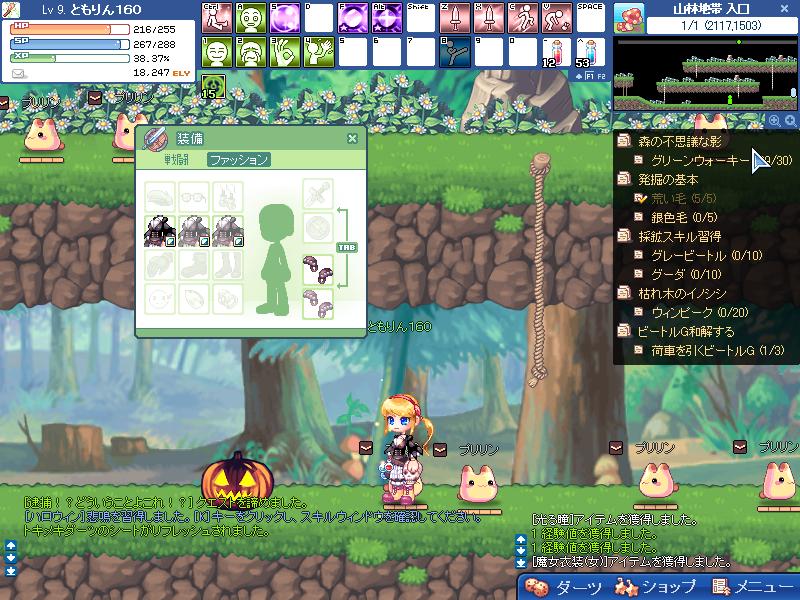The height and width of the screenshot is (600, 800).
Task: Select the earrings slot in the 装備 window
Action: click(228, 197)
